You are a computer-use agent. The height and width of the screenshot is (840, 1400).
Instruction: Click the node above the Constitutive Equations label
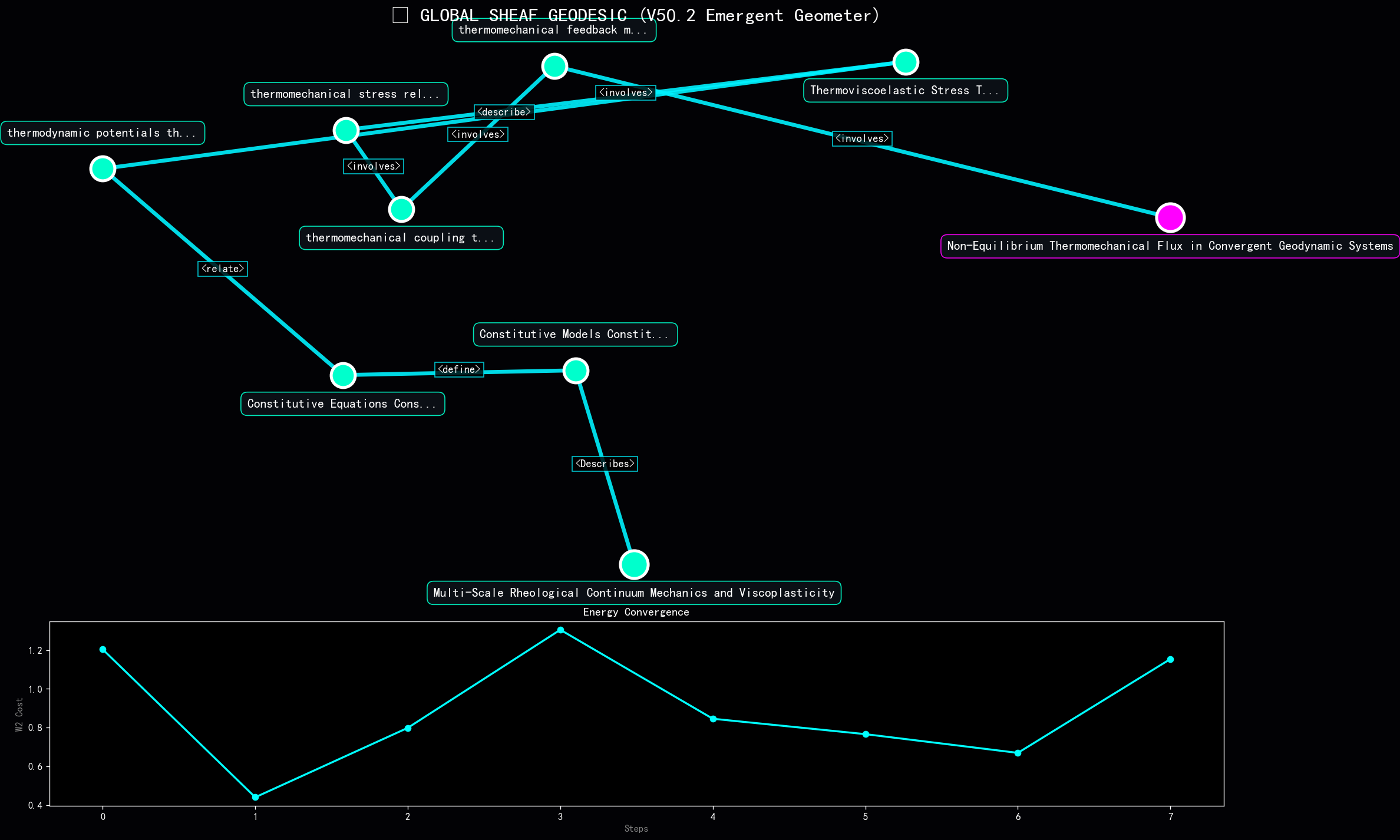click(x=343, y=375)
